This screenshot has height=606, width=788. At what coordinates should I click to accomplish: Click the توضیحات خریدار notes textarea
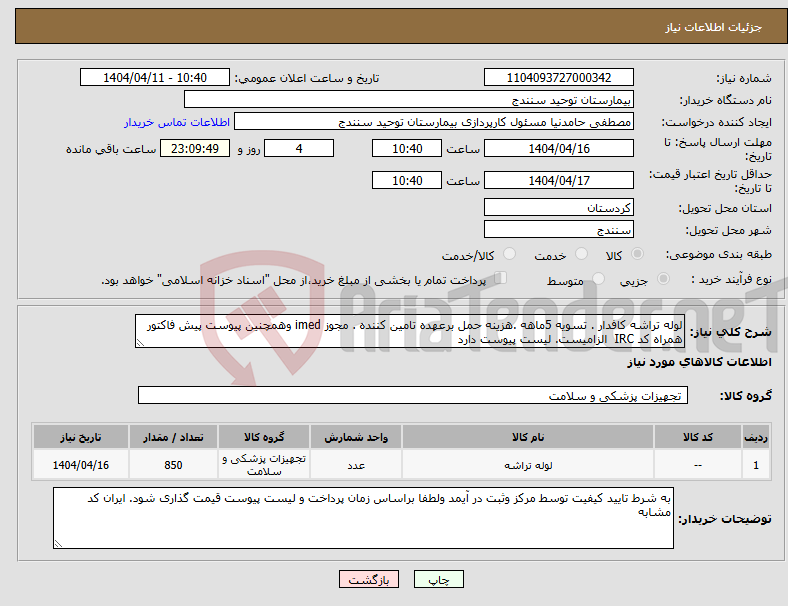tap(363, 518)
